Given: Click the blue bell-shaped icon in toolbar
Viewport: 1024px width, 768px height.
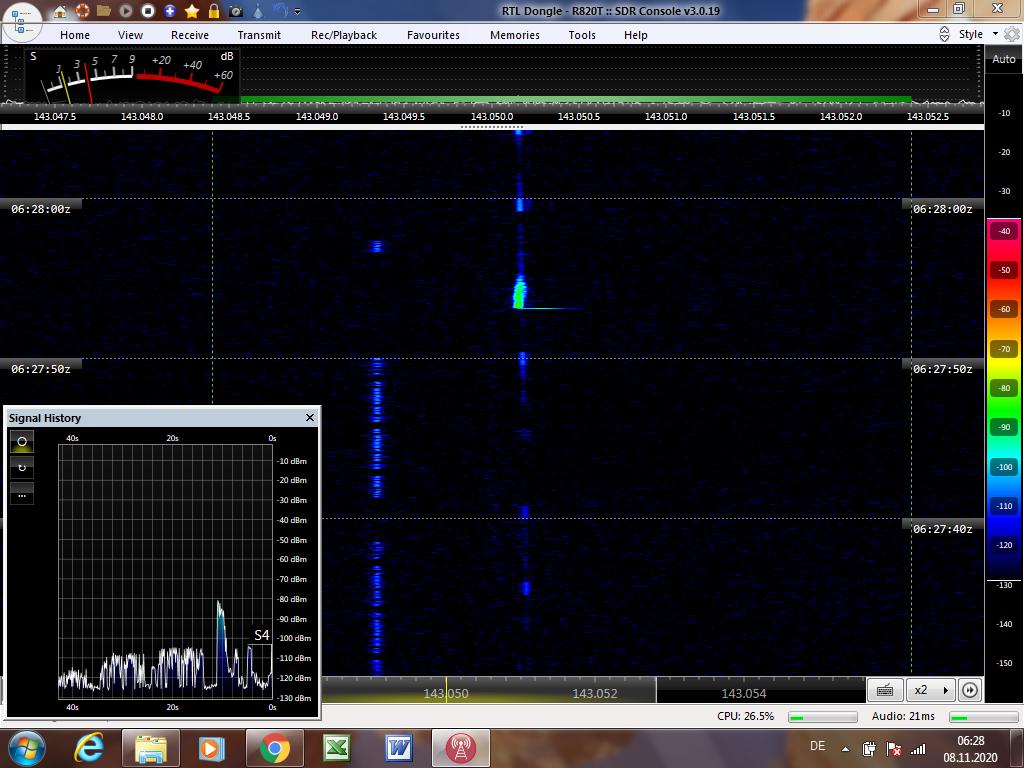Looking at the screenshot, I should point(258,11).
